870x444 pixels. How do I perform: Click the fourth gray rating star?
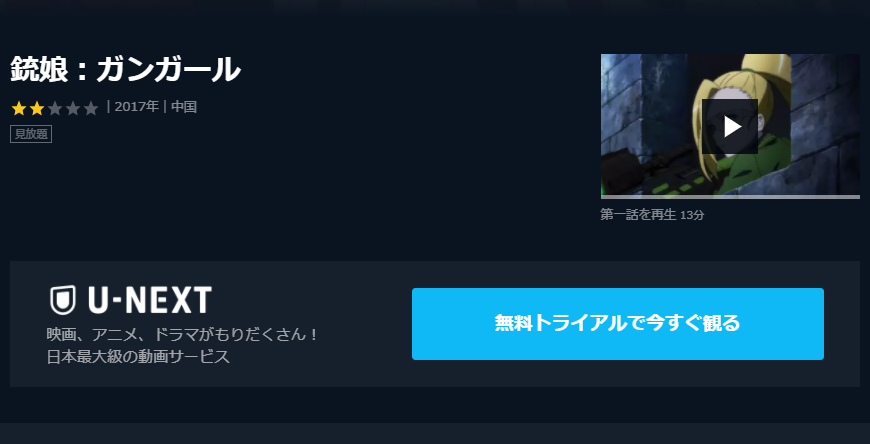click(x=73, y=108)
